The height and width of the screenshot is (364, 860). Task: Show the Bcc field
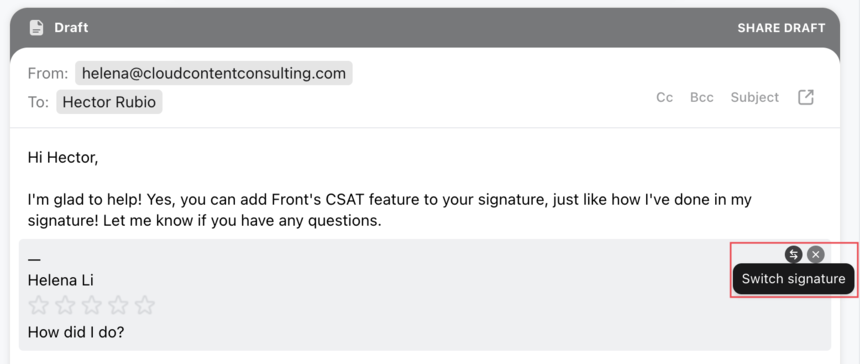701,98
